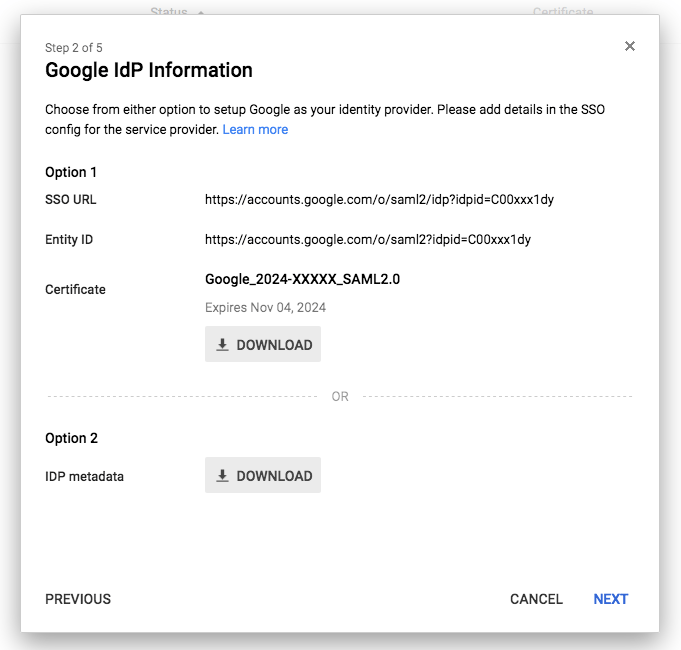The height and width of the screenshot is (650, 681).
Task: Click the sort arrow next to Status
Action: point(201,12)
